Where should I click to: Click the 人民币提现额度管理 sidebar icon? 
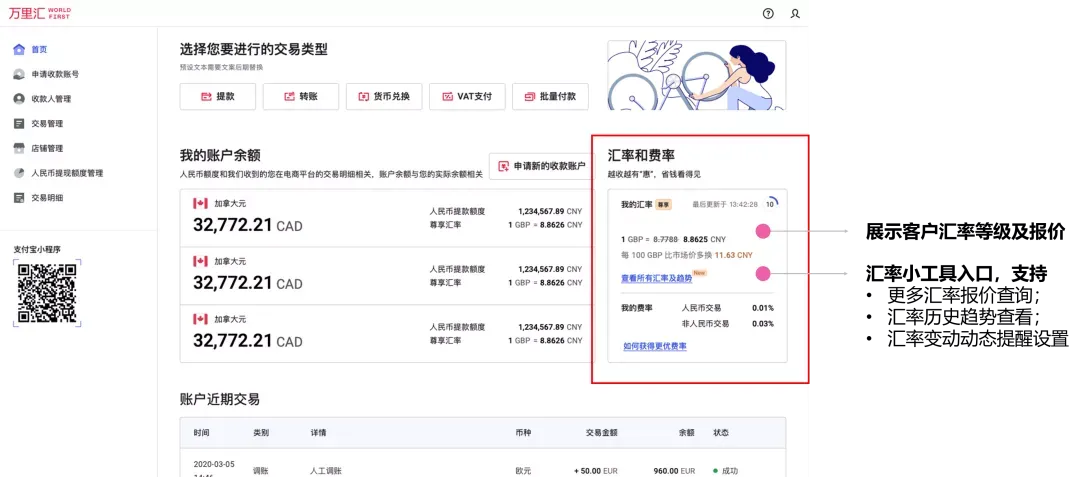pyautogui.click(x=19, y=173)
